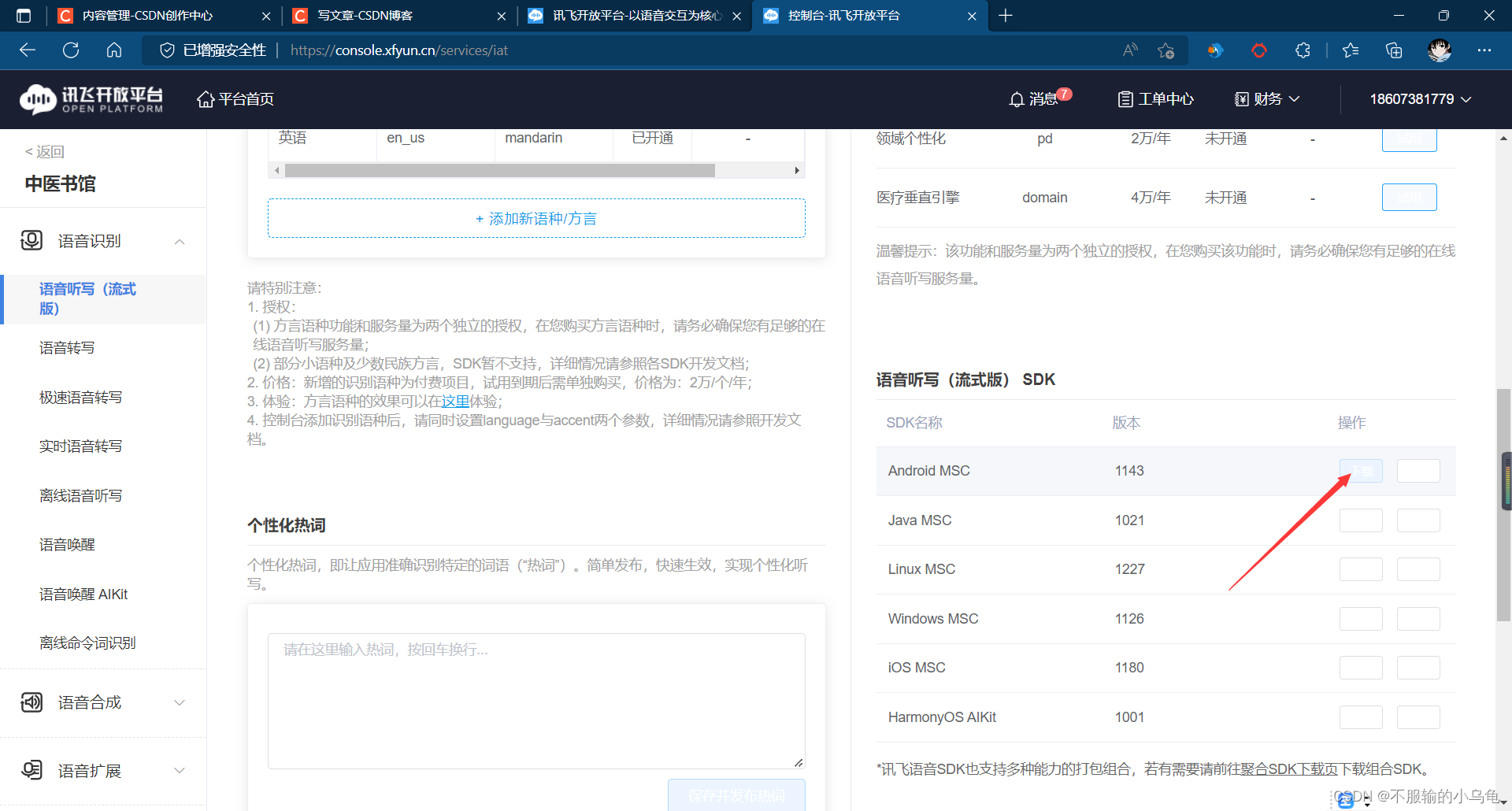
Task: Open the 聚合SDK下载页 link
Action: point(1288,769)
